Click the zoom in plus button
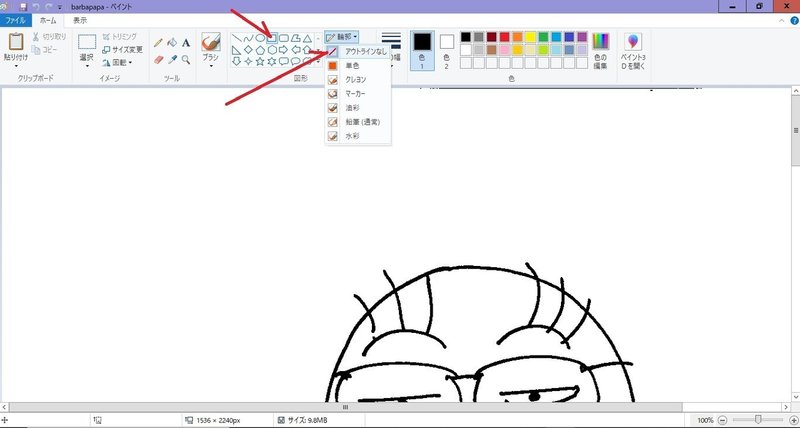Screen dimensions: 800x428 793,420
